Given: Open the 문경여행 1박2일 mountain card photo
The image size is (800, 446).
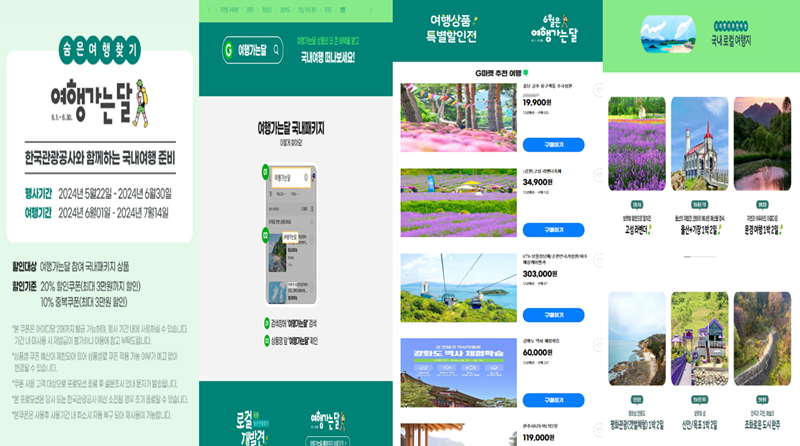Looking at the screenshot, I should (x=762, y=143).
